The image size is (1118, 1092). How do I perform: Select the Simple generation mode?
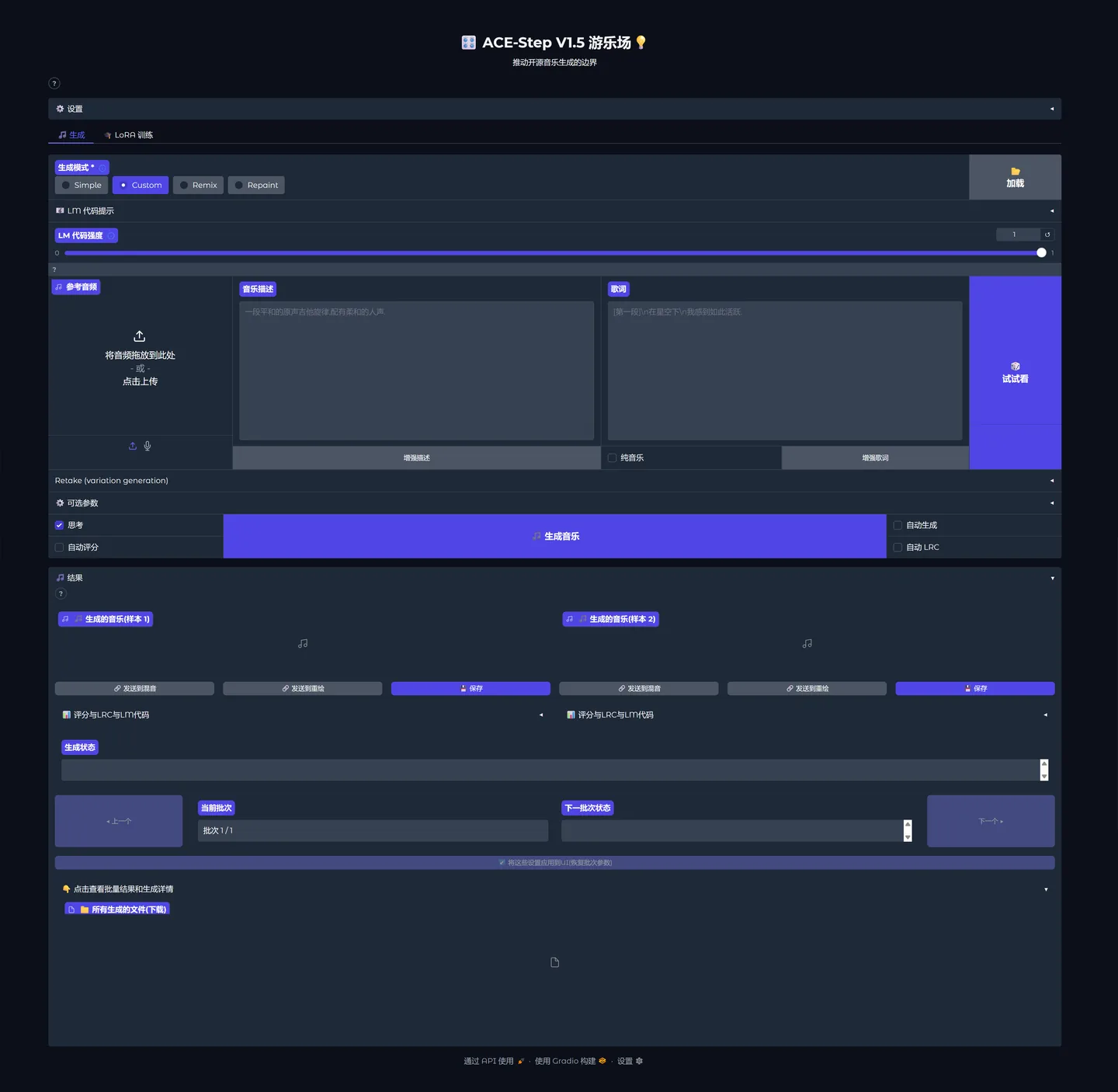click(x=82, y=185)
